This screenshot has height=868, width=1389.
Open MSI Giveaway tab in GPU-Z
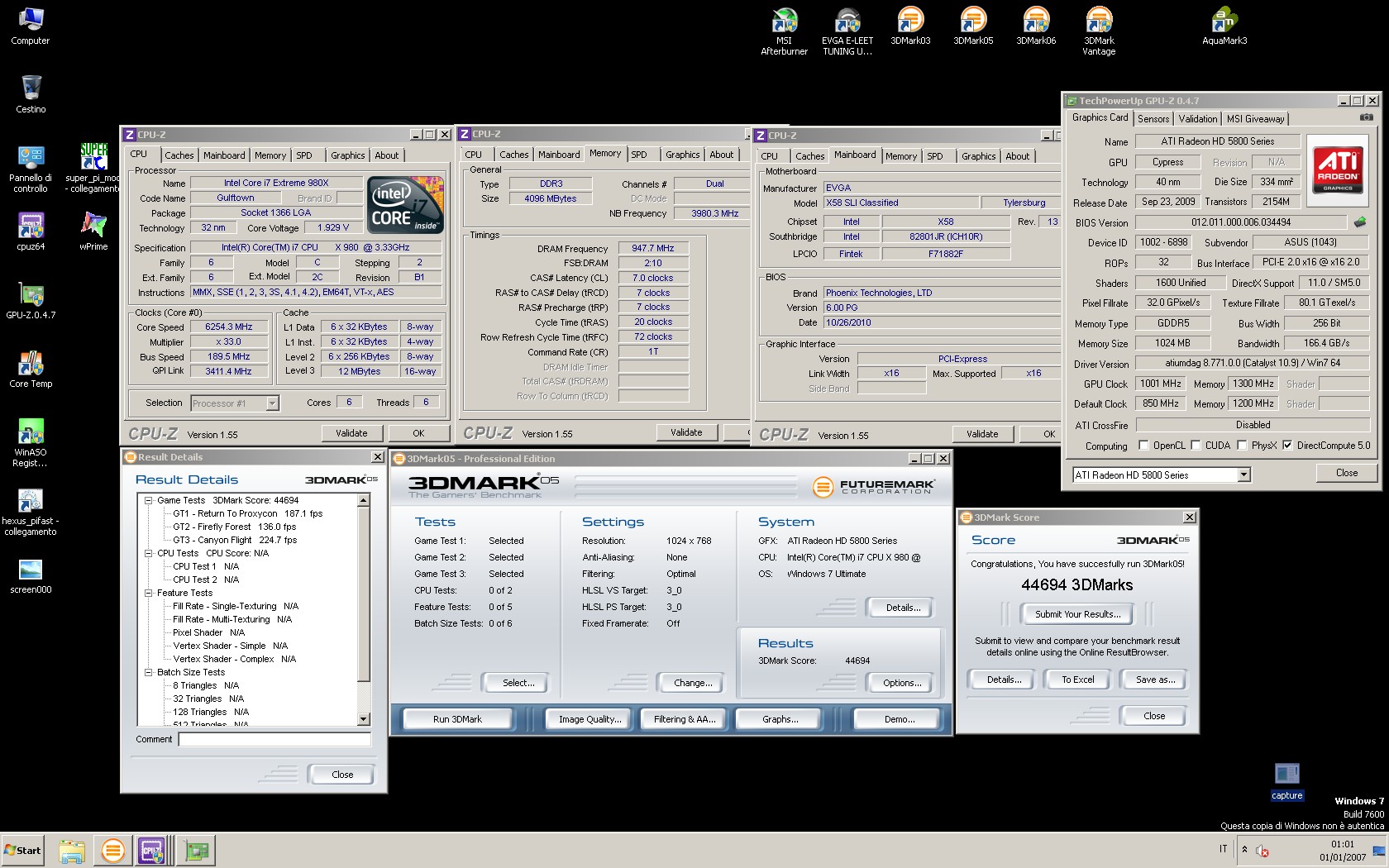tap(1255, 119)
